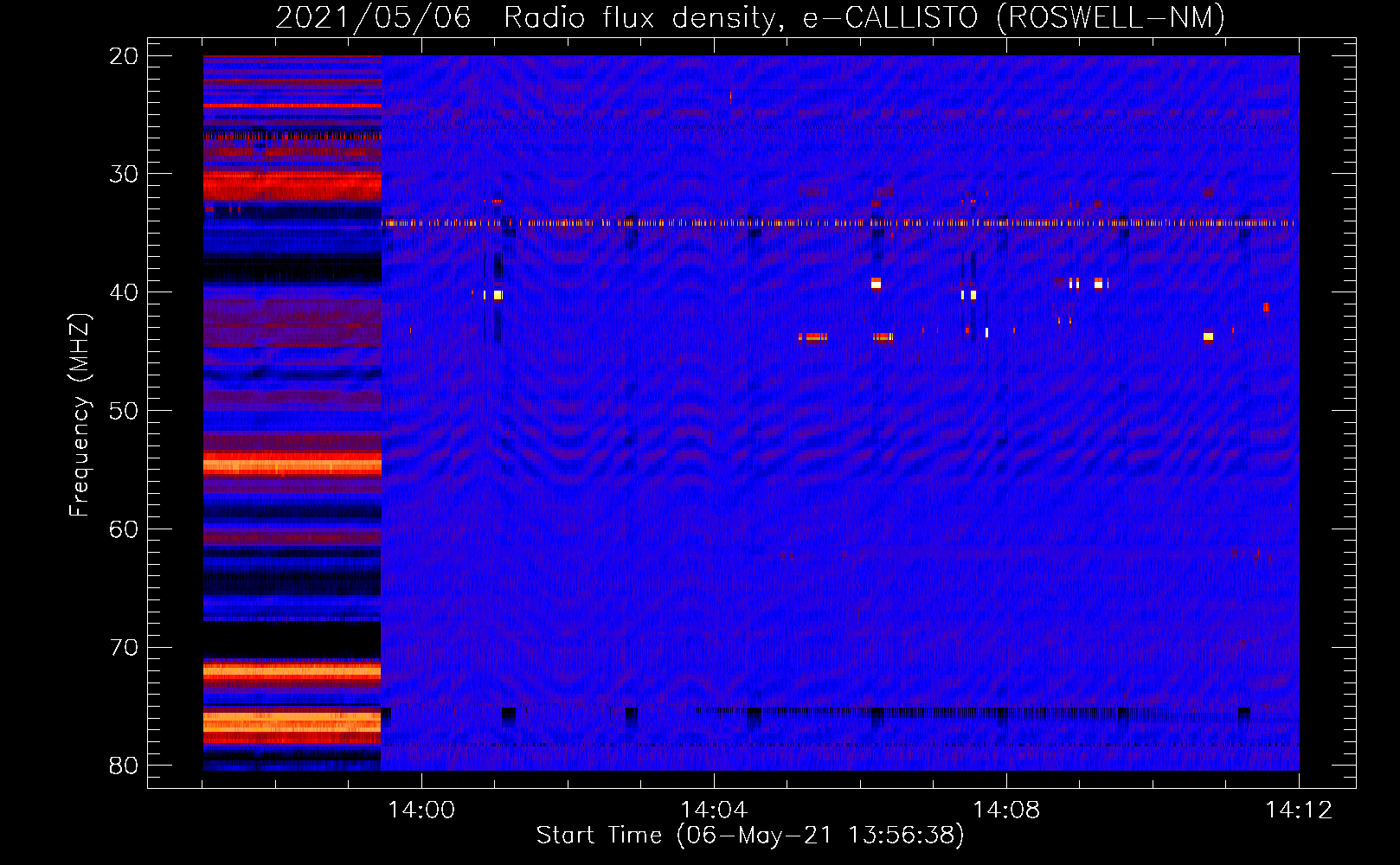This screenshot has width=1400, height=865.
Task: Click the '14:08' time tick label
Action: [x=1006, y=811]
